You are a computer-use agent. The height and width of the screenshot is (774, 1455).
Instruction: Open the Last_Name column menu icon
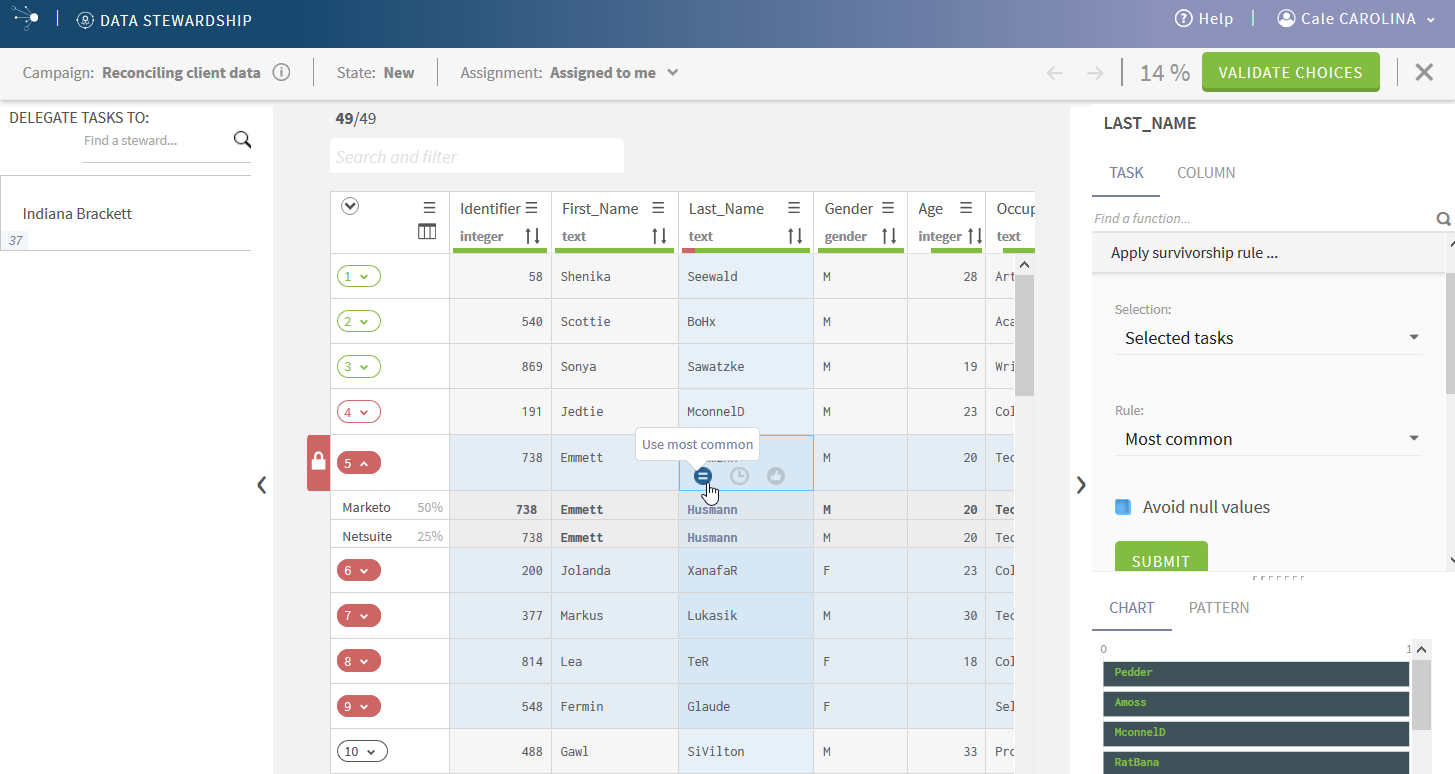point(794,208)
